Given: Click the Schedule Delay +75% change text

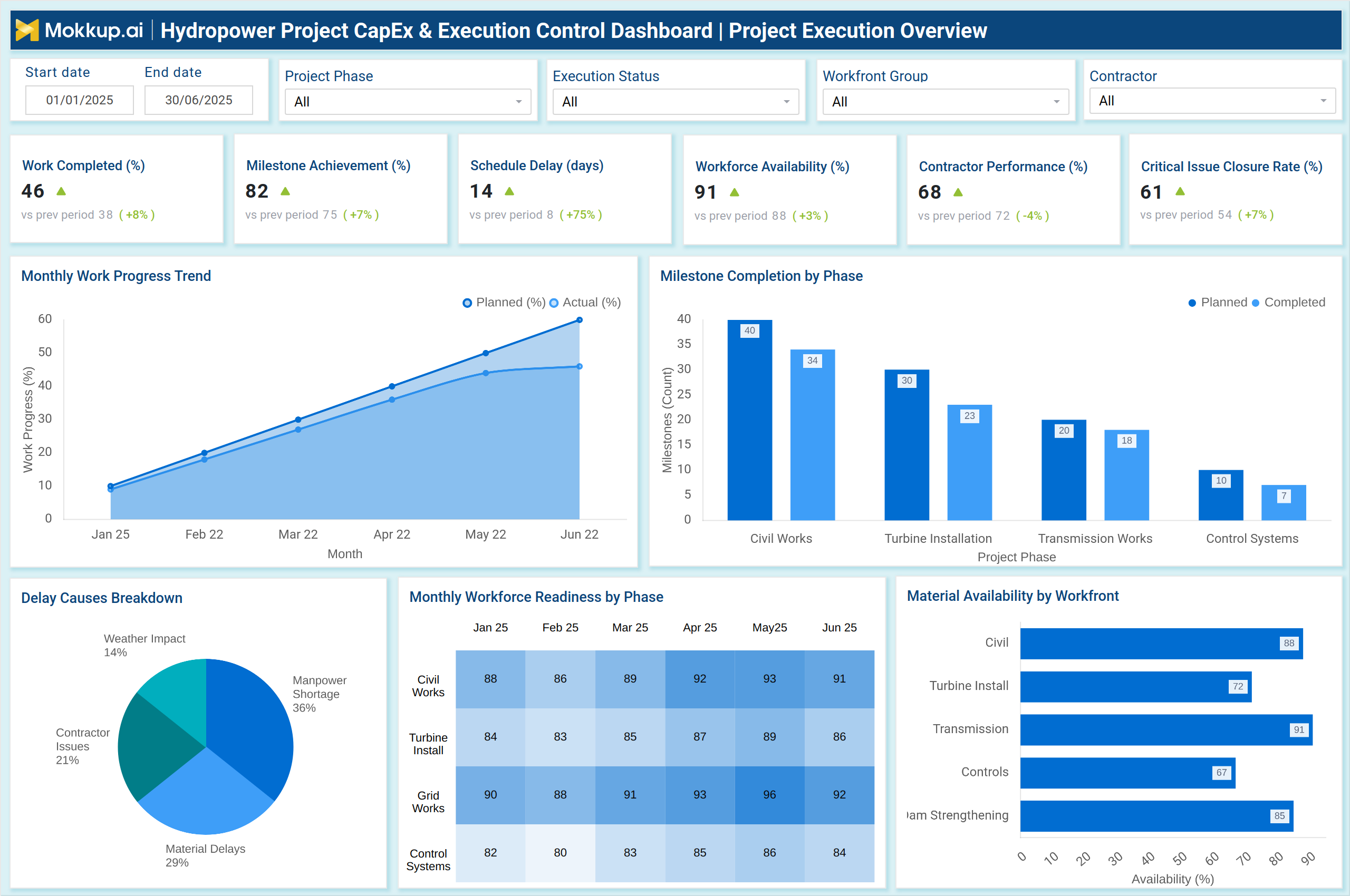Looking at the screenshot, I should (x=581, y=215).
